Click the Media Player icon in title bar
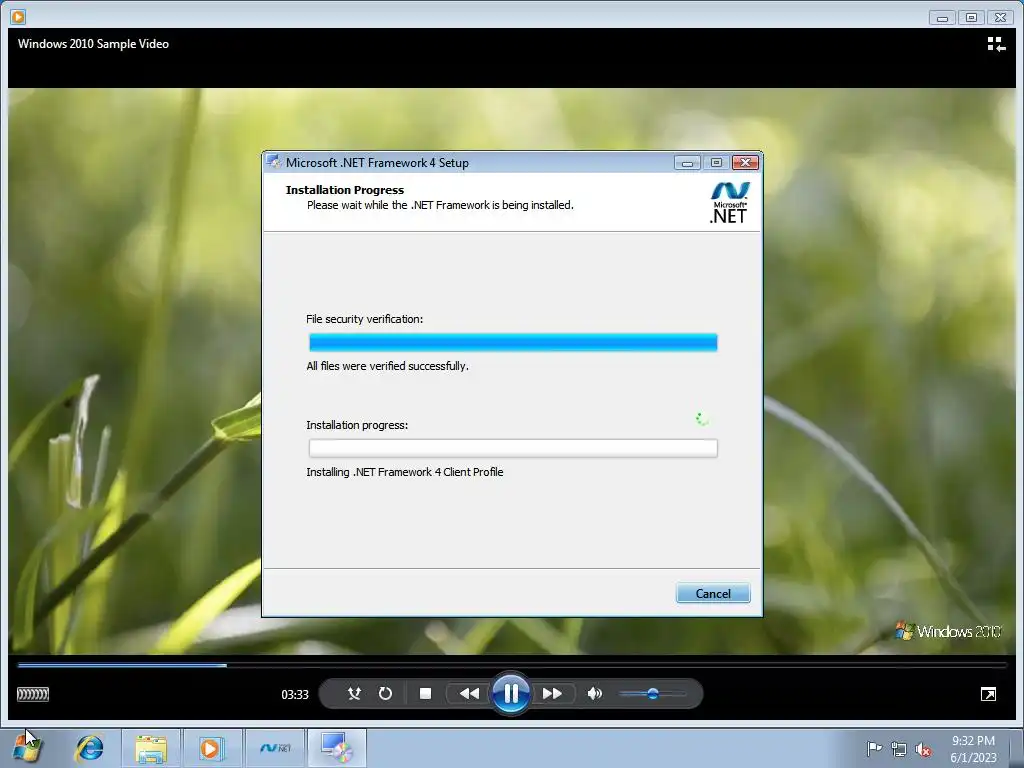Image resolution: width=1024 pixels, height=768 pixels. tap(18, 16)
